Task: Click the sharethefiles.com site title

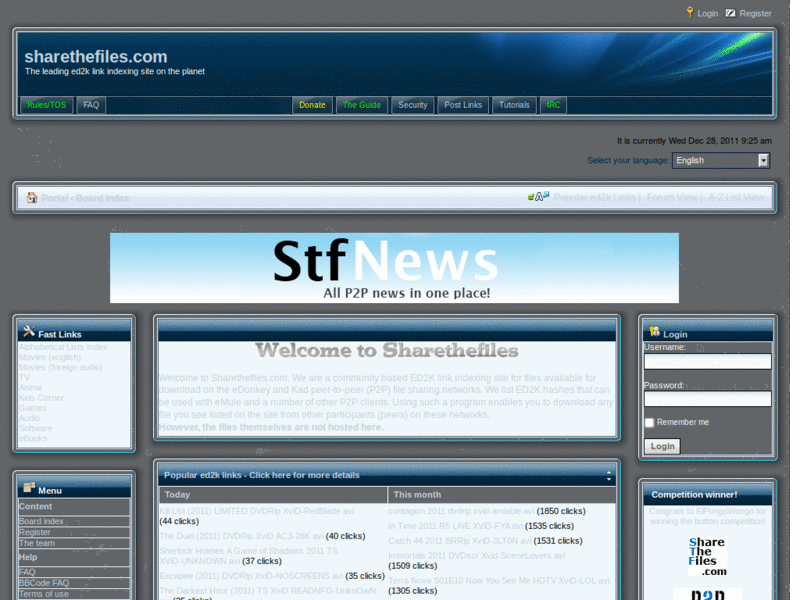Action: click(x=96, y=56)
